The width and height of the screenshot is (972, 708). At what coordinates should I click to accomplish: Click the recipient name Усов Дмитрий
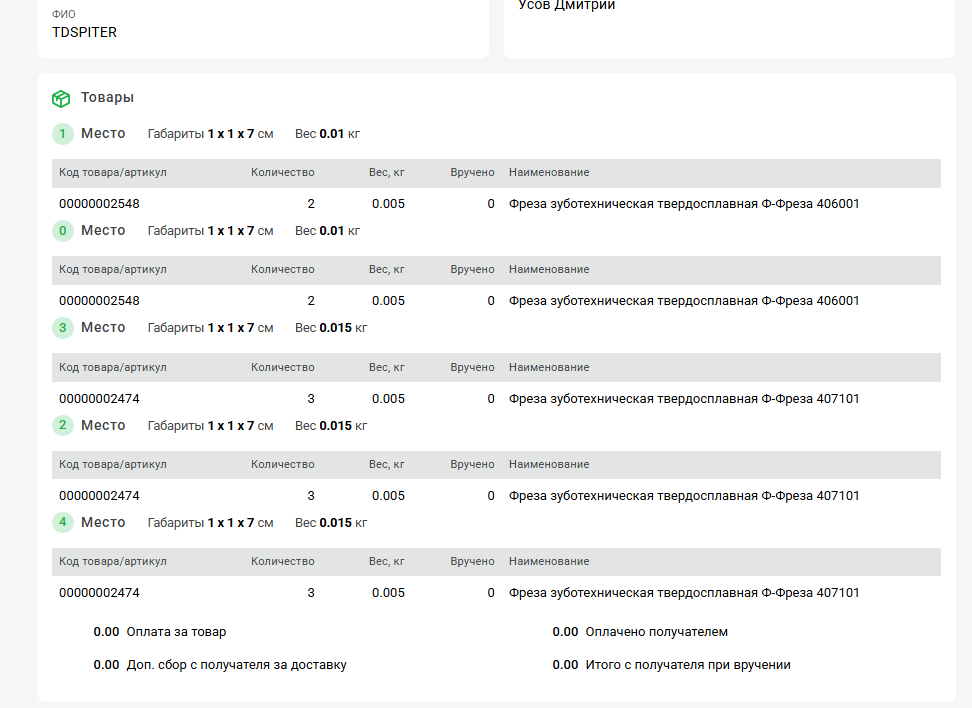(x=566, y=6)
